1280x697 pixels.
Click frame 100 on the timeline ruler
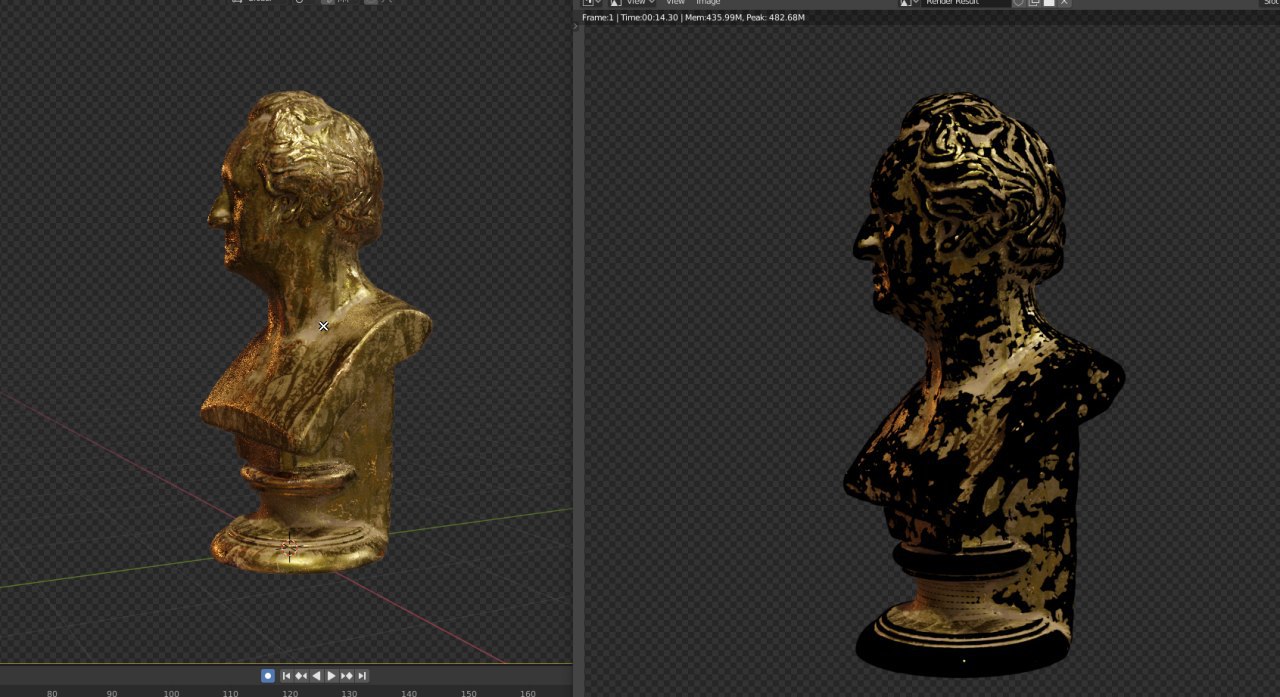tap(171, 693)
